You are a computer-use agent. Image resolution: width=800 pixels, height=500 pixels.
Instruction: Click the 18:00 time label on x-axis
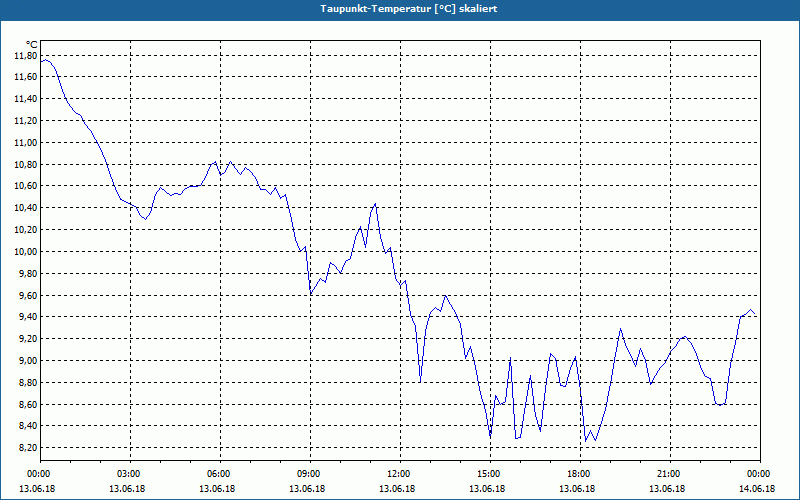(x=581, y=474)
